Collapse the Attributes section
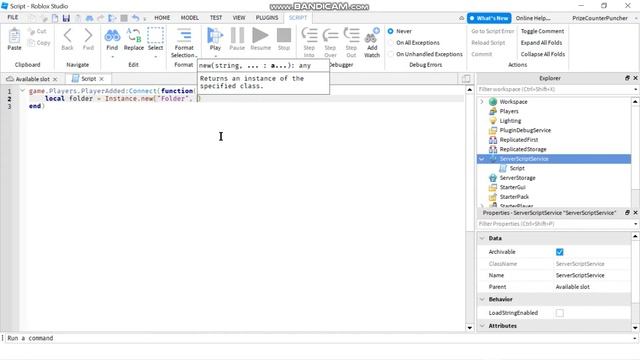This screenshot has width=640, height=360. (482, 326)
